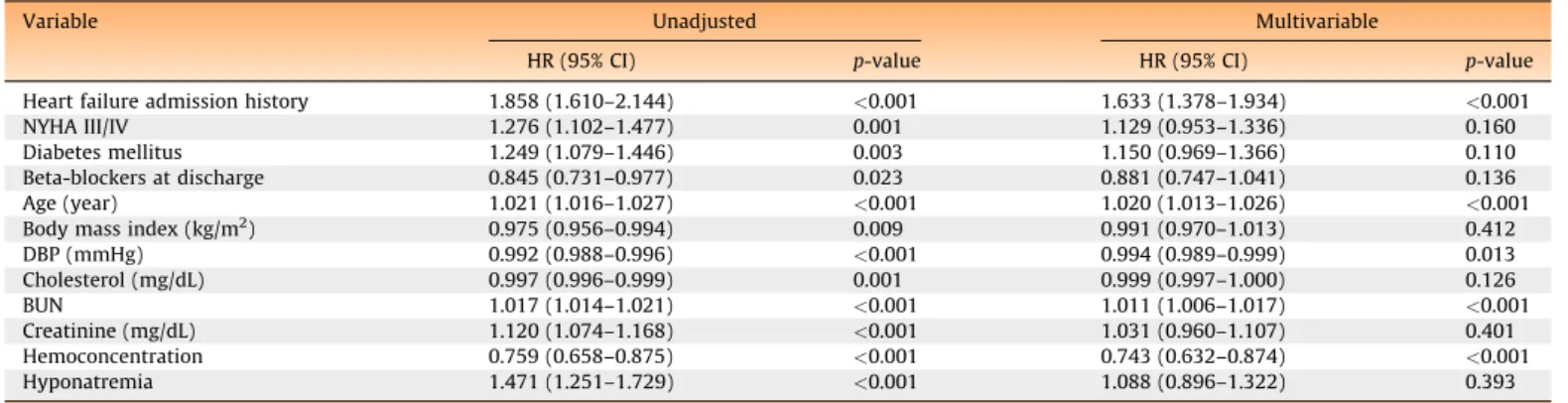
Task: Select the BUN row label
Action: (x=43, y=305)
